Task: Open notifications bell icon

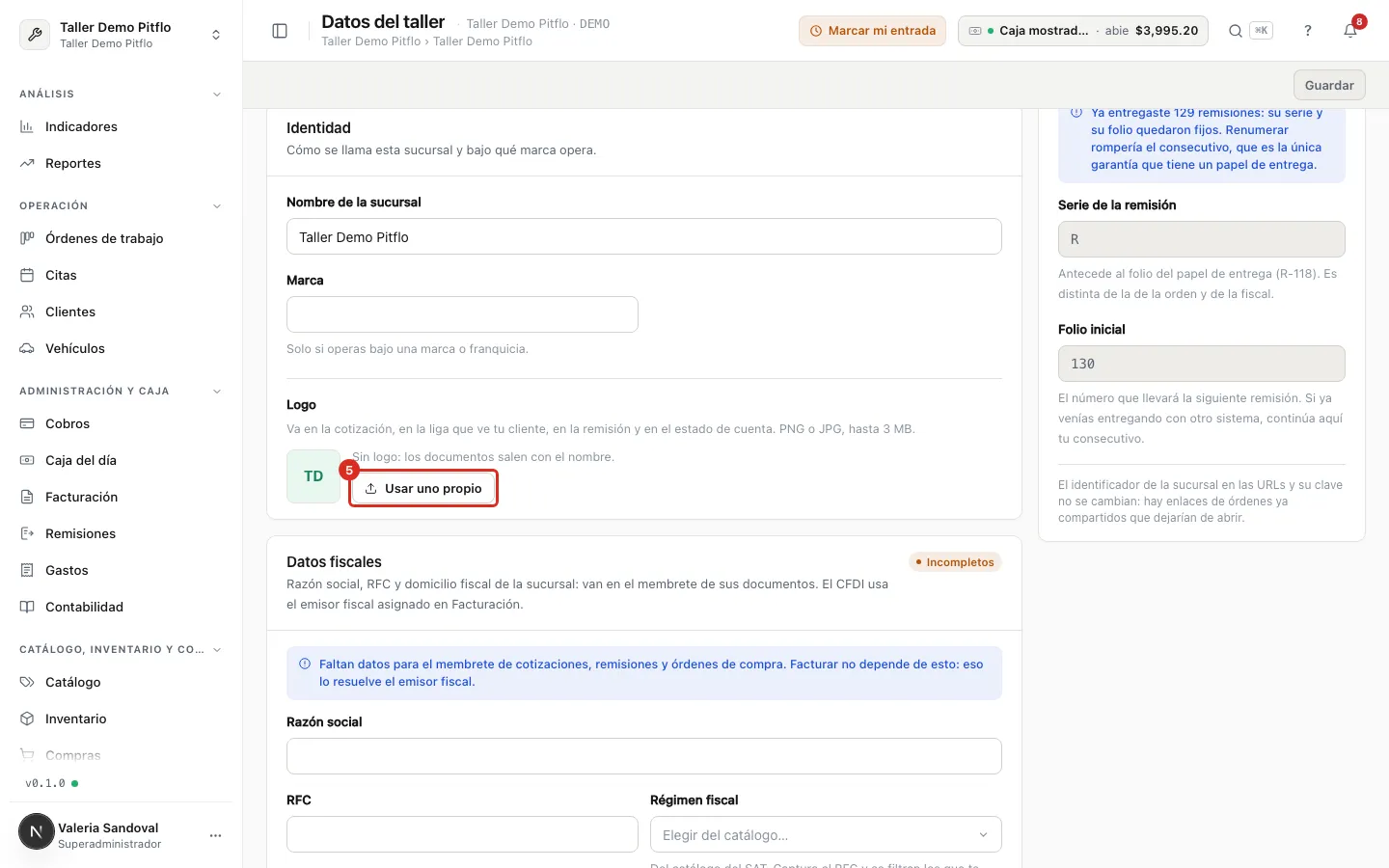Action: [1350, 31]
